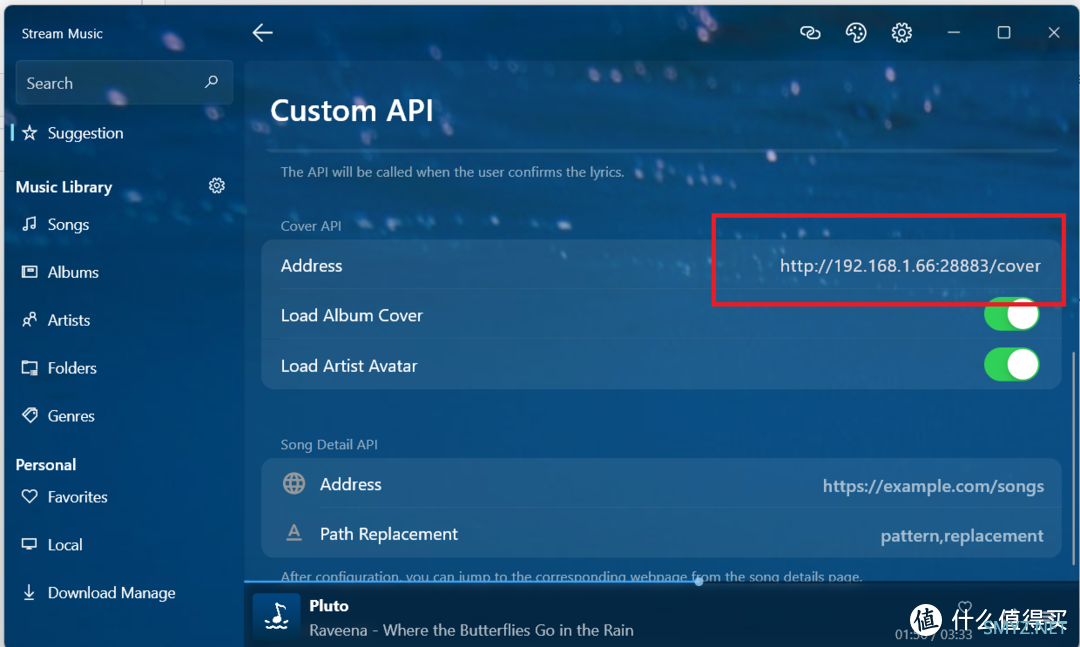Edit the Path Replacement pattern field
This screenshot has height=647, width=1080.
[962, 535]
